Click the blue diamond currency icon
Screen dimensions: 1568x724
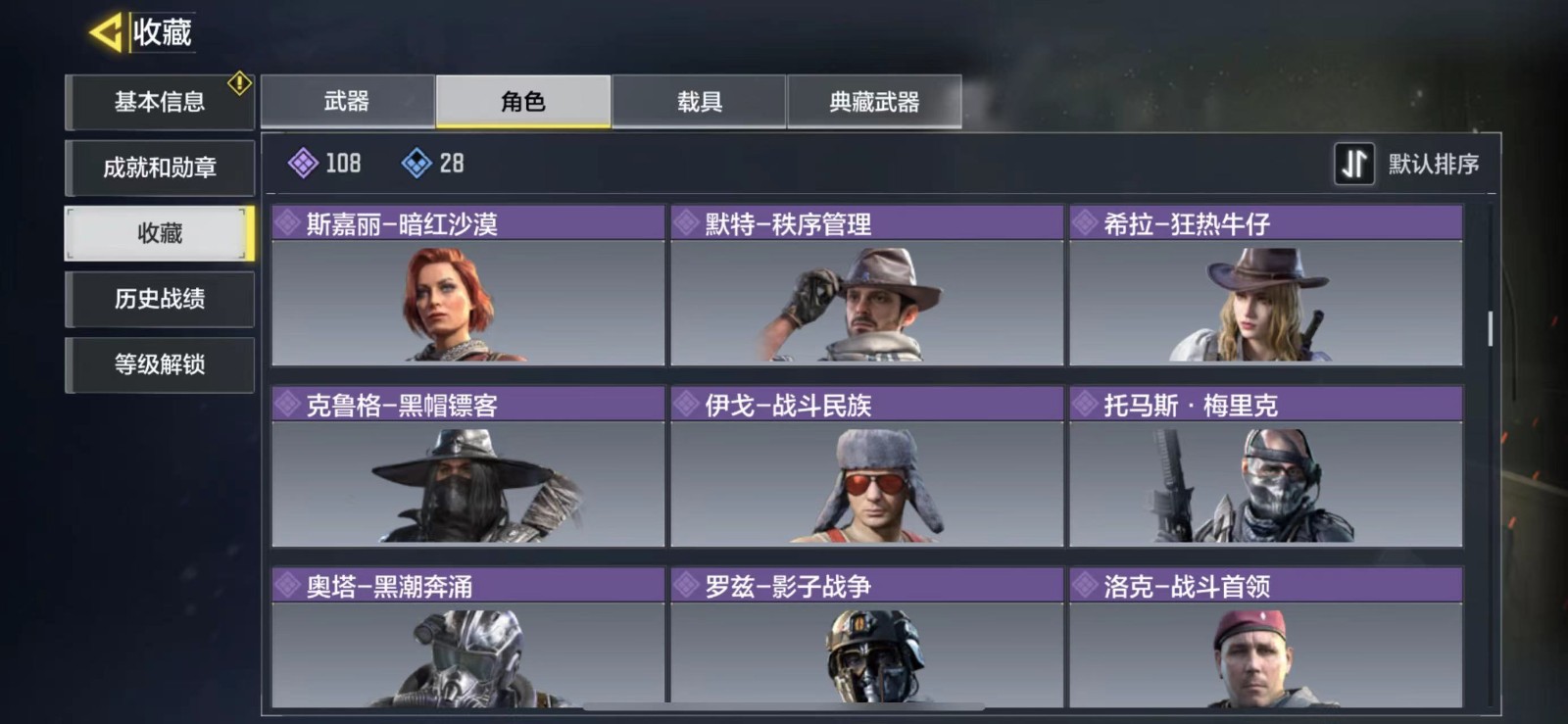(x=417, y=163)
